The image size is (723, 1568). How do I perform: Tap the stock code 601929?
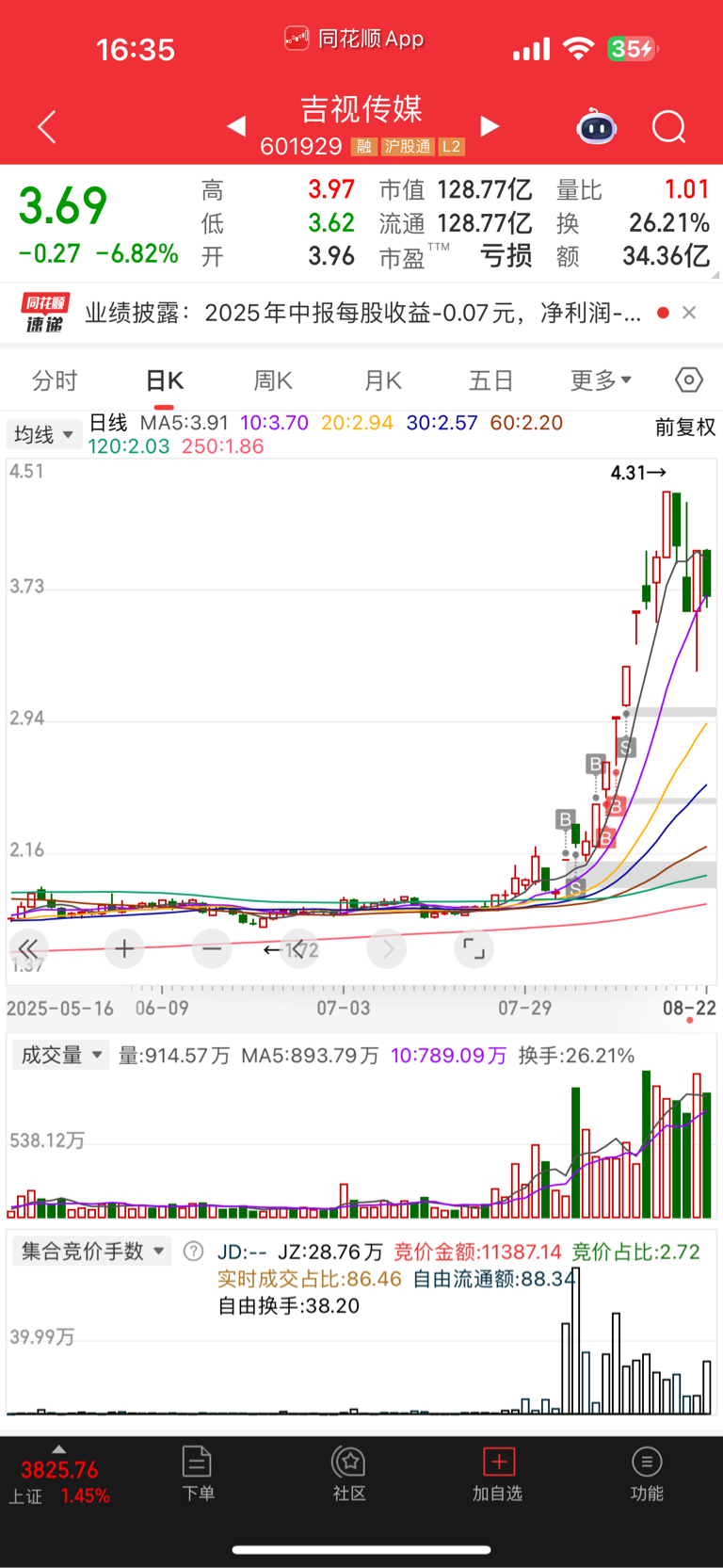[301, 147]
